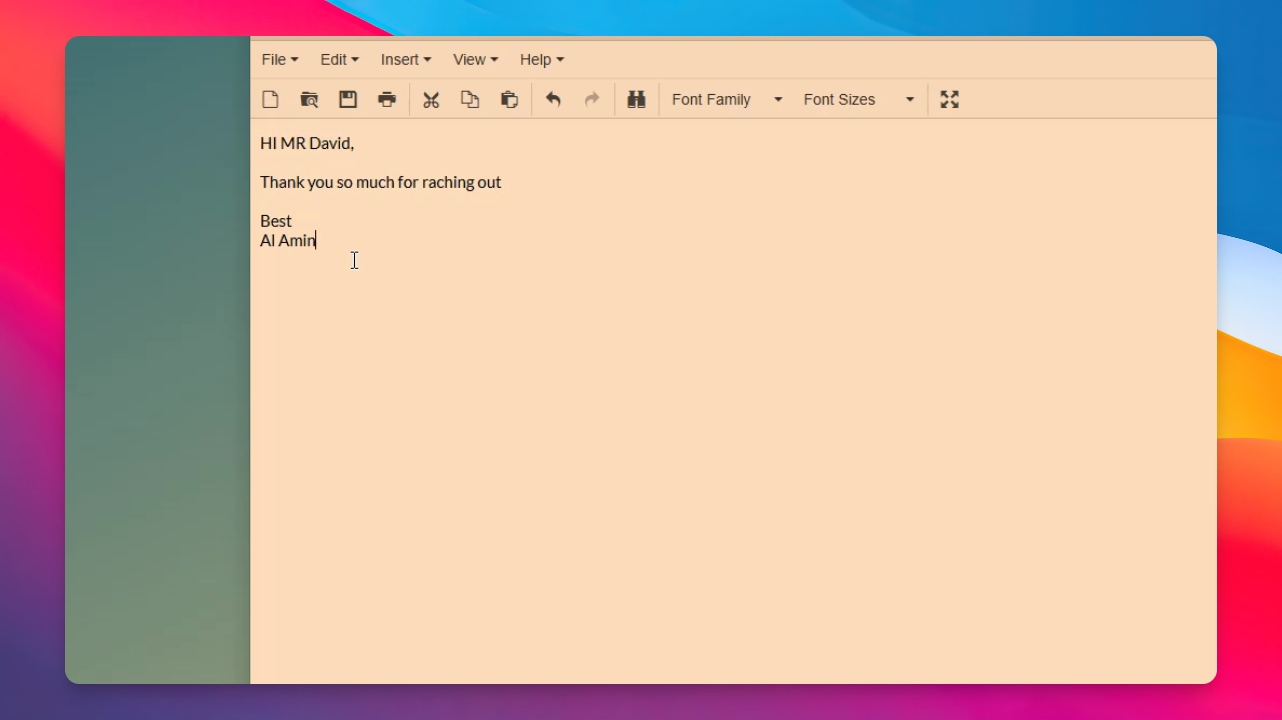Open the Help menu

(x=542, y=60)
